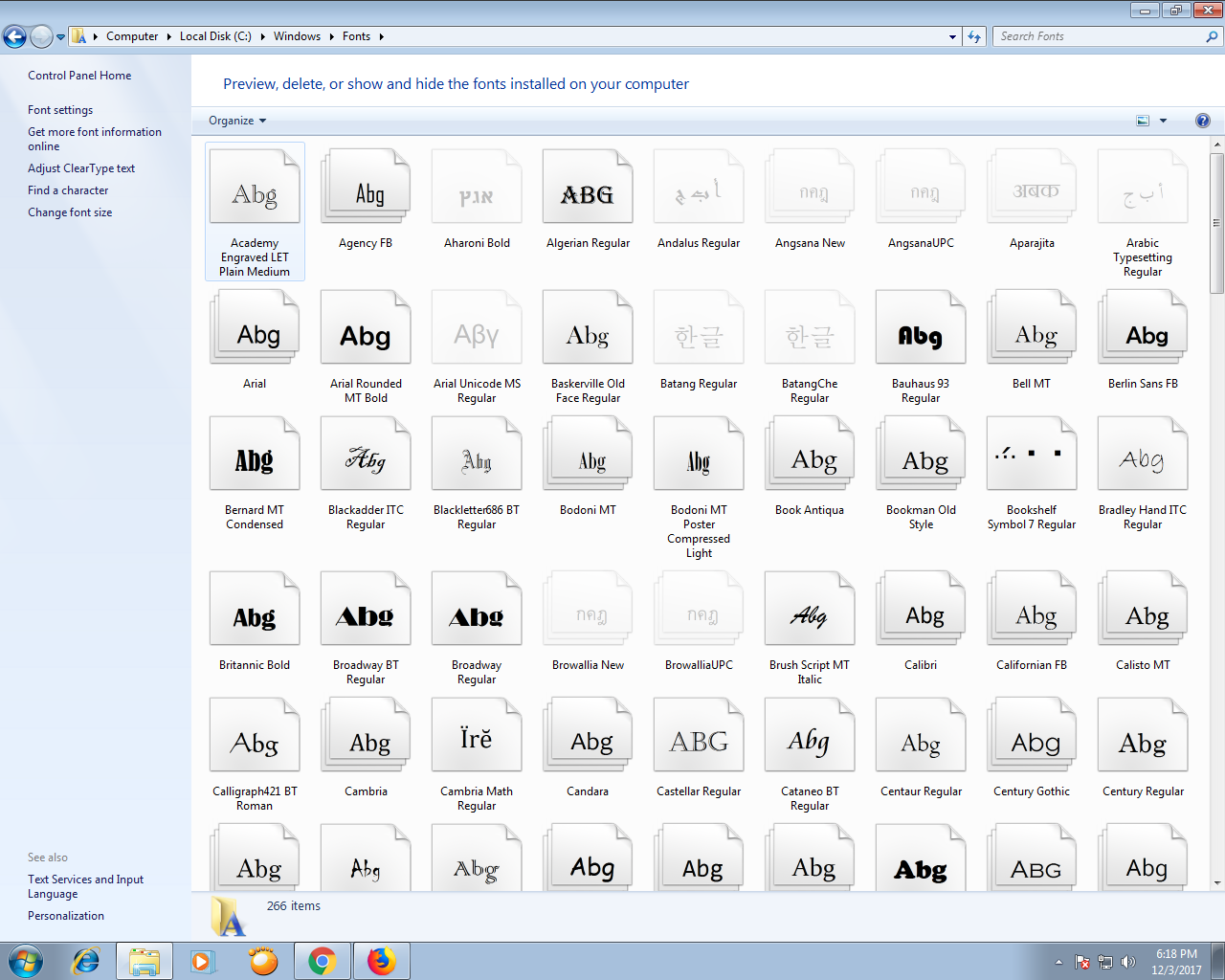This screenshot has height=980, width=1225.
Task: Select the Arial font thumbnail
Action: coord(255,326)
